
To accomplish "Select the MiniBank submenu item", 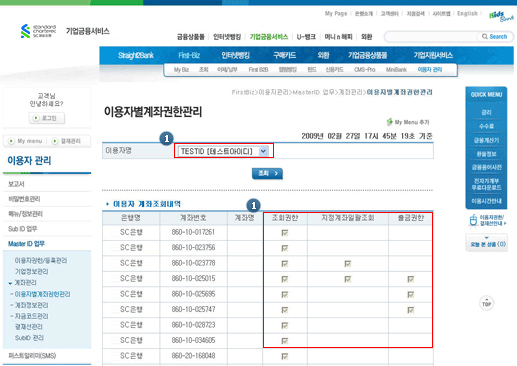I will tap(396, 70).
